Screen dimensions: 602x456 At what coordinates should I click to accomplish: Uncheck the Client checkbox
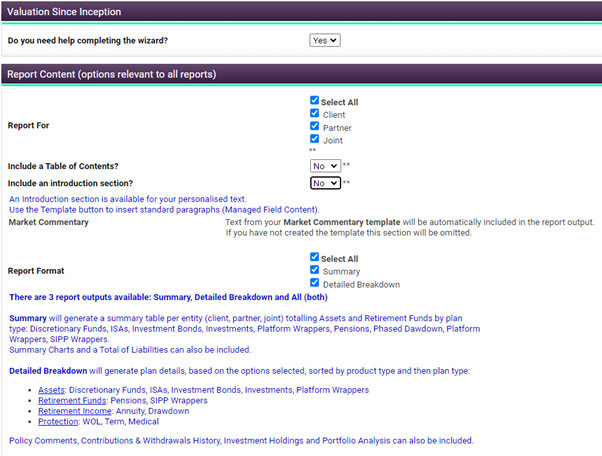click(315, 115)
